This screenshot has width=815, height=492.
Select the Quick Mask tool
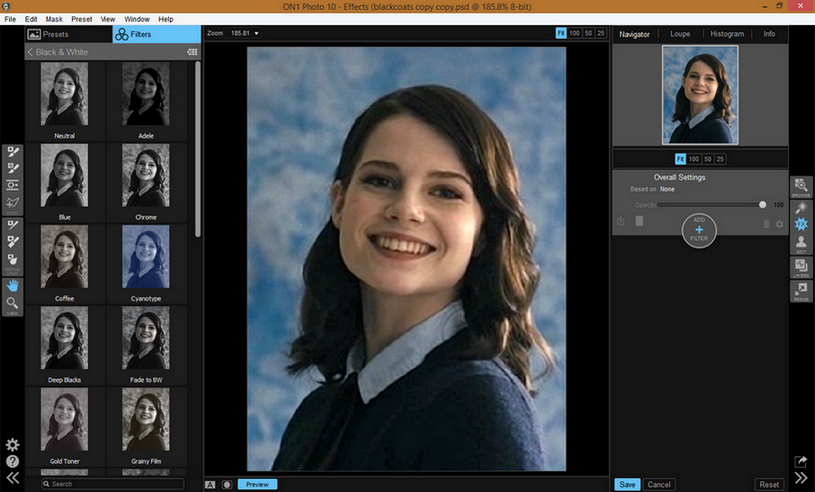click(x=12, y=203)
